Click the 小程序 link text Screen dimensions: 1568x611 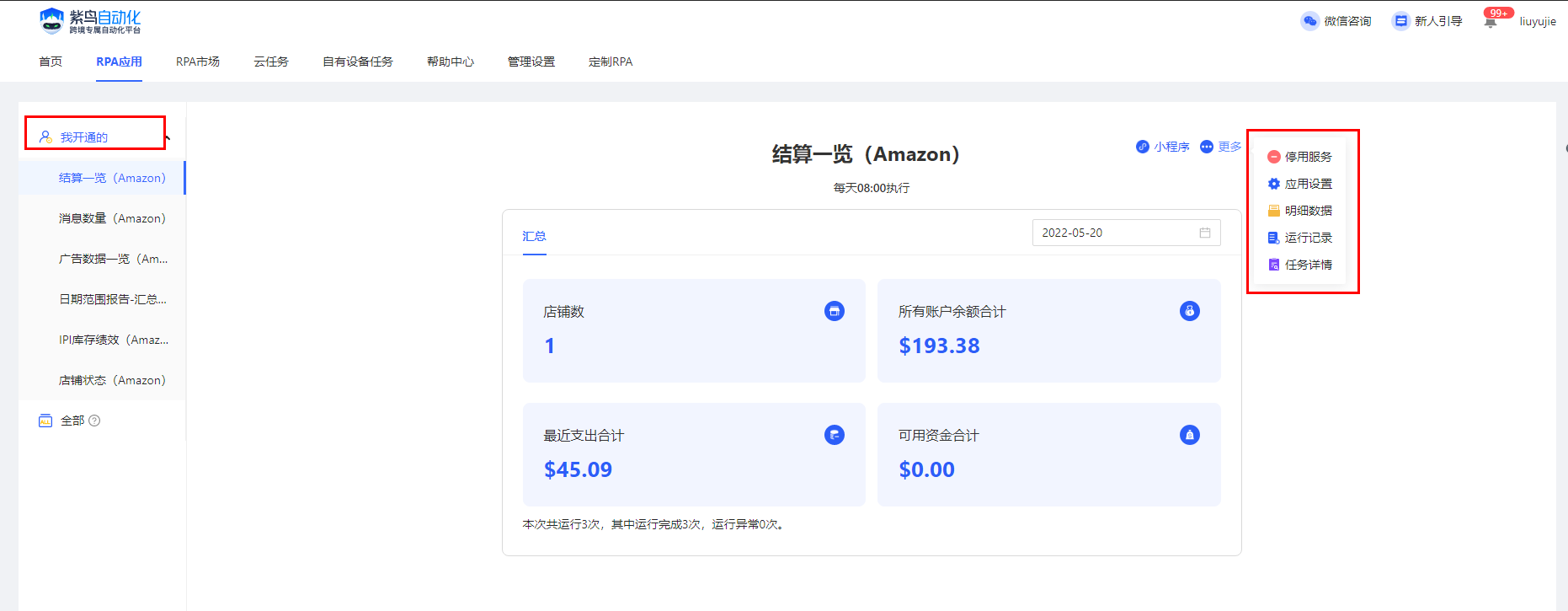1171,147
